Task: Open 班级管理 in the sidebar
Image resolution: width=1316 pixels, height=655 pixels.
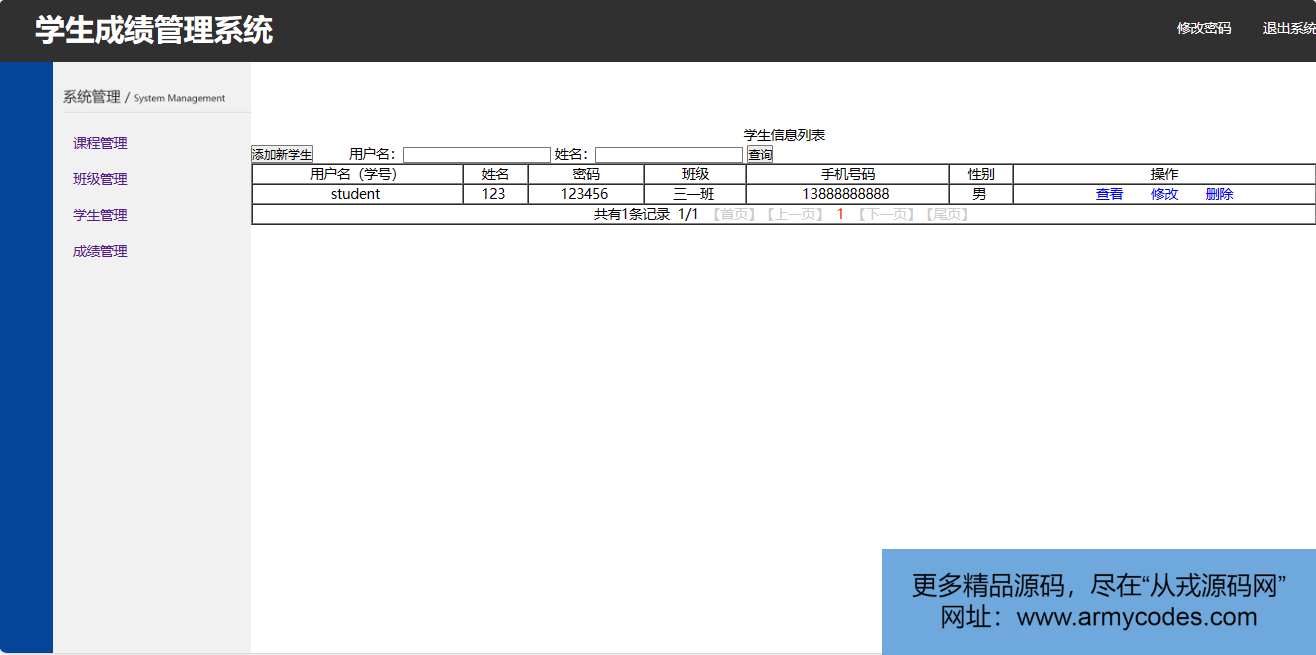Action: point(100,179)
